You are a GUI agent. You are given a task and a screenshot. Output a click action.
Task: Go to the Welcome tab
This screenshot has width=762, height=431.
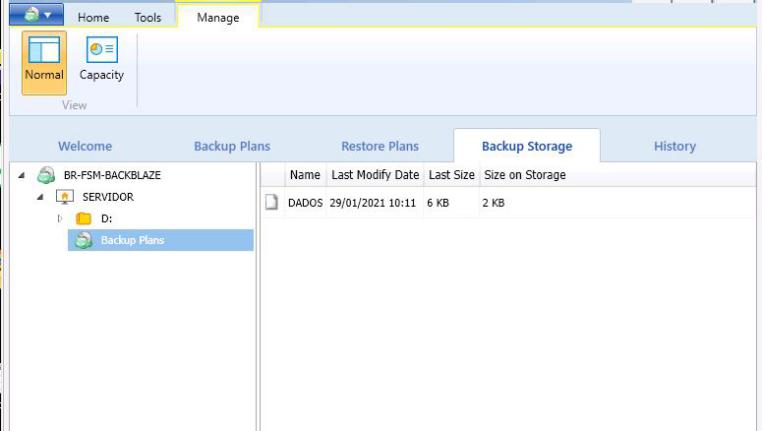[85, 146]
